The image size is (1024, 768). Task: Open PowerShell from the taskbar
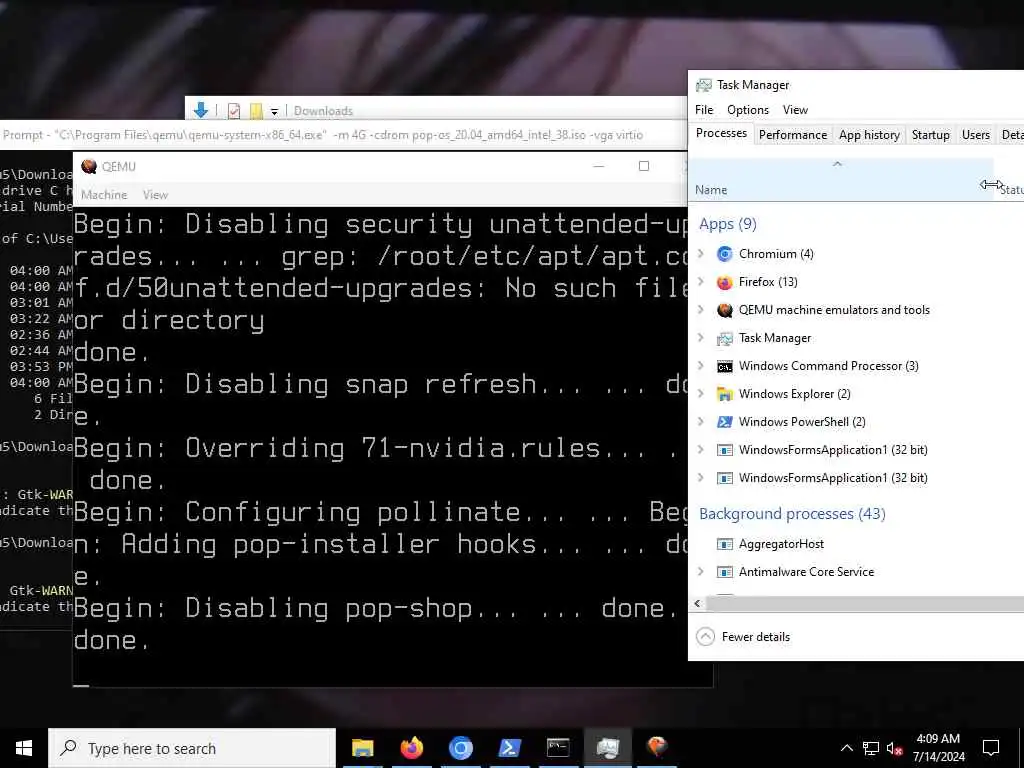pyautogui.click(x=509, y=748)
